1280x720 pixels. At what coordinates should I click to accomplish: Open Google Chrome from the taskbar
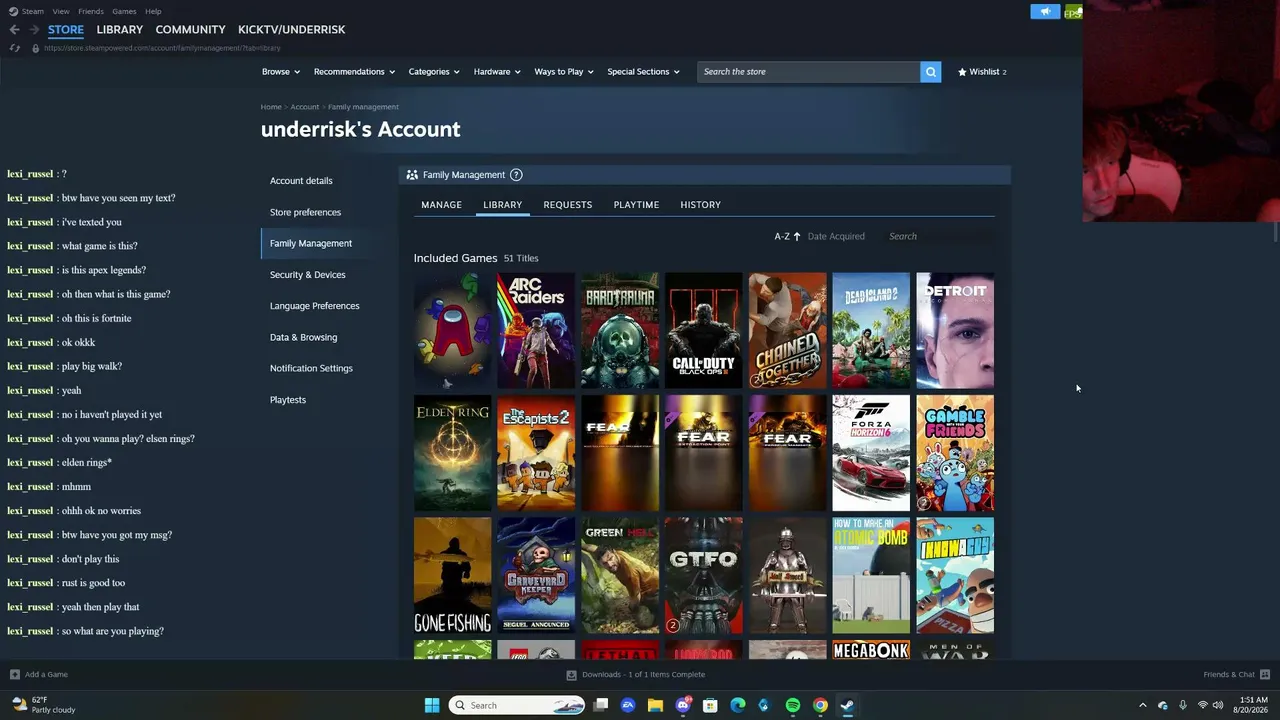(820, 705)
